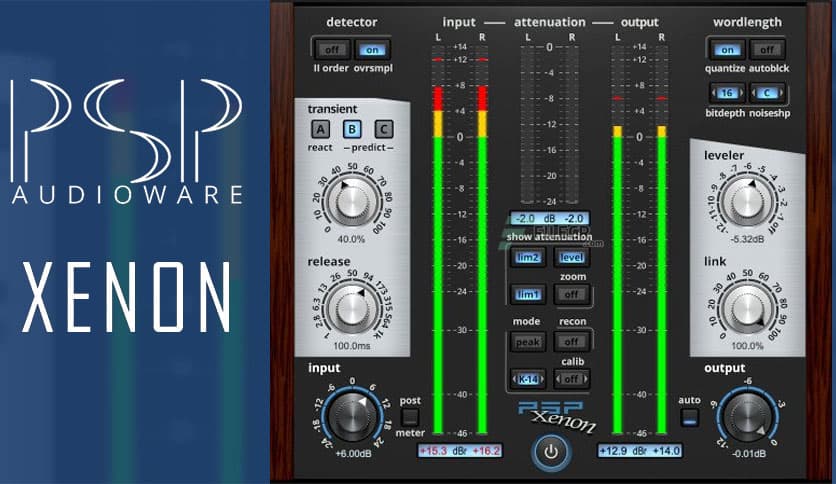
Task: Click the show attenuation label
Action: tap(550, 237)
